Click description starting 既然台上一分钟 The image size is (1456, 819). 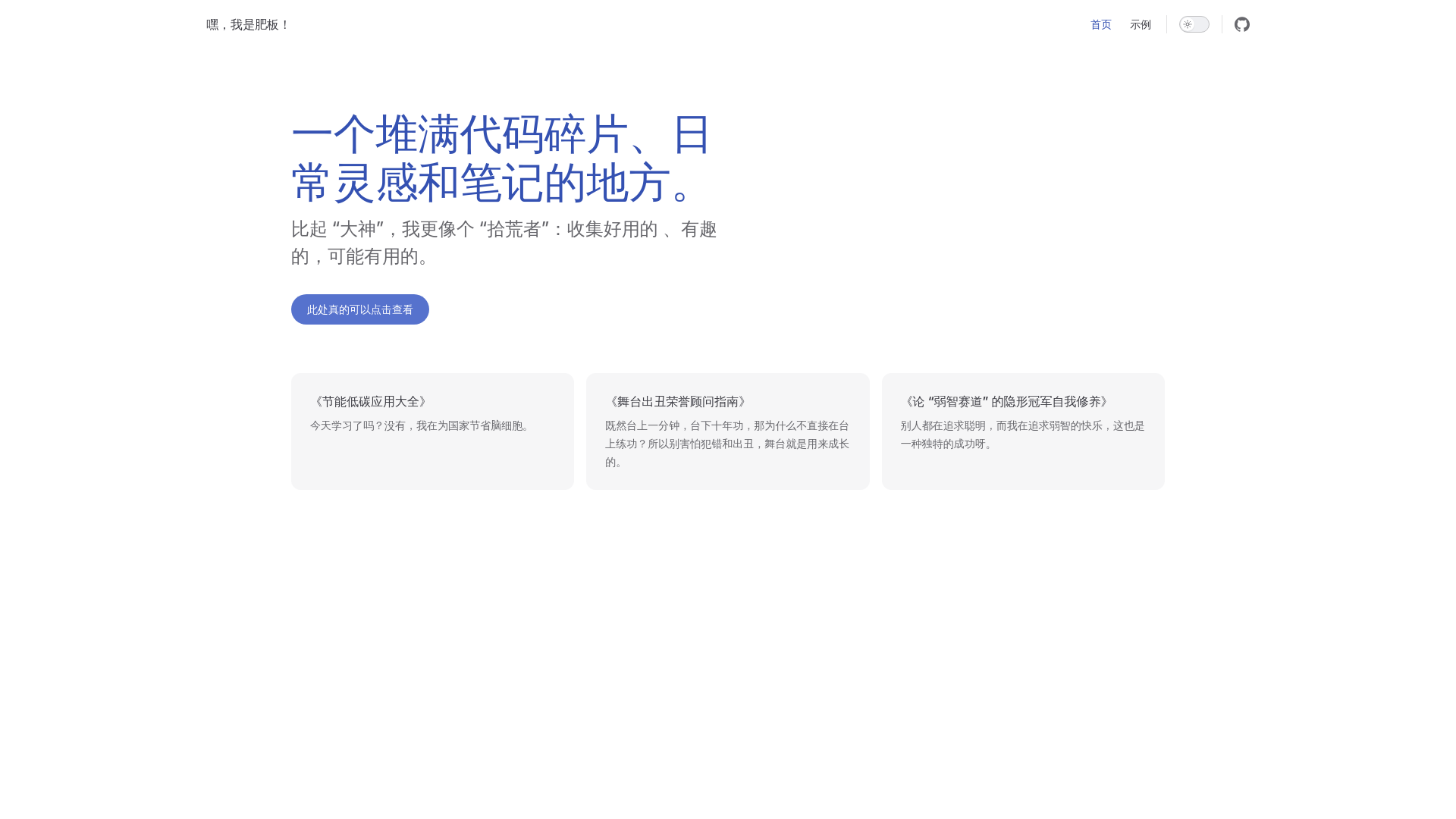(727, 444)
